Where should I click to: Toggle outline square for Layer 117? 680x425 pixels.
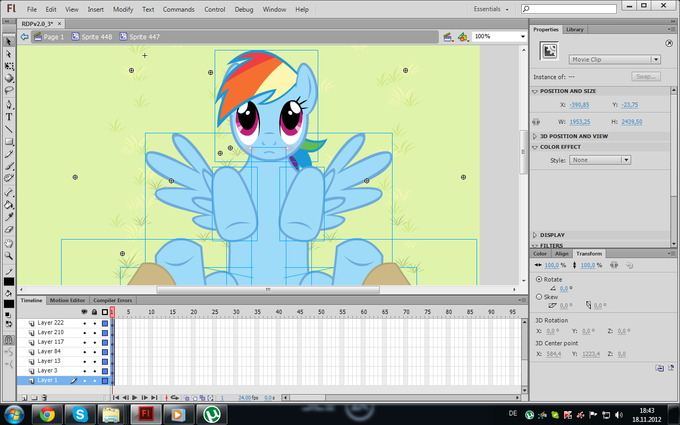point(105,342)
